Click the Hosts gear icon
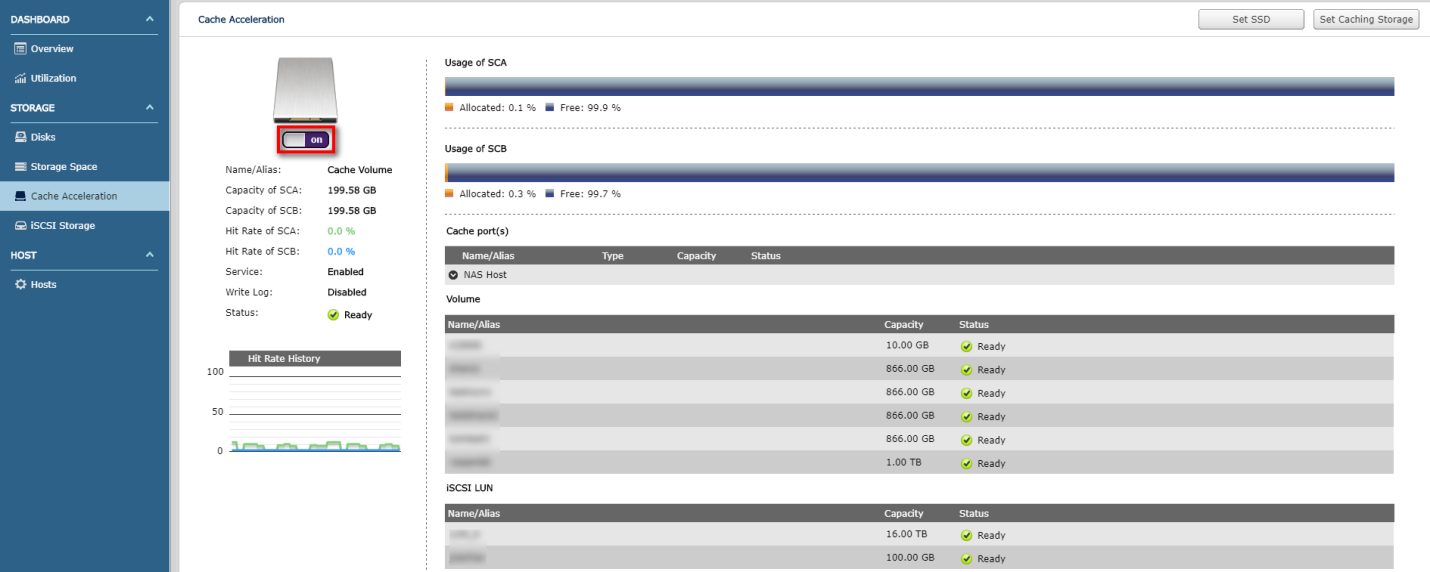This screenshot has width=1430, height=572. (20, 285)
